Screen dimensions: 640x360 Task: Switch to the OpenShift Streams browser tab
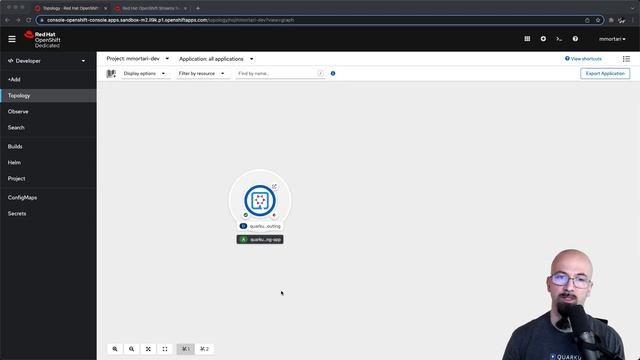point(150,8)
